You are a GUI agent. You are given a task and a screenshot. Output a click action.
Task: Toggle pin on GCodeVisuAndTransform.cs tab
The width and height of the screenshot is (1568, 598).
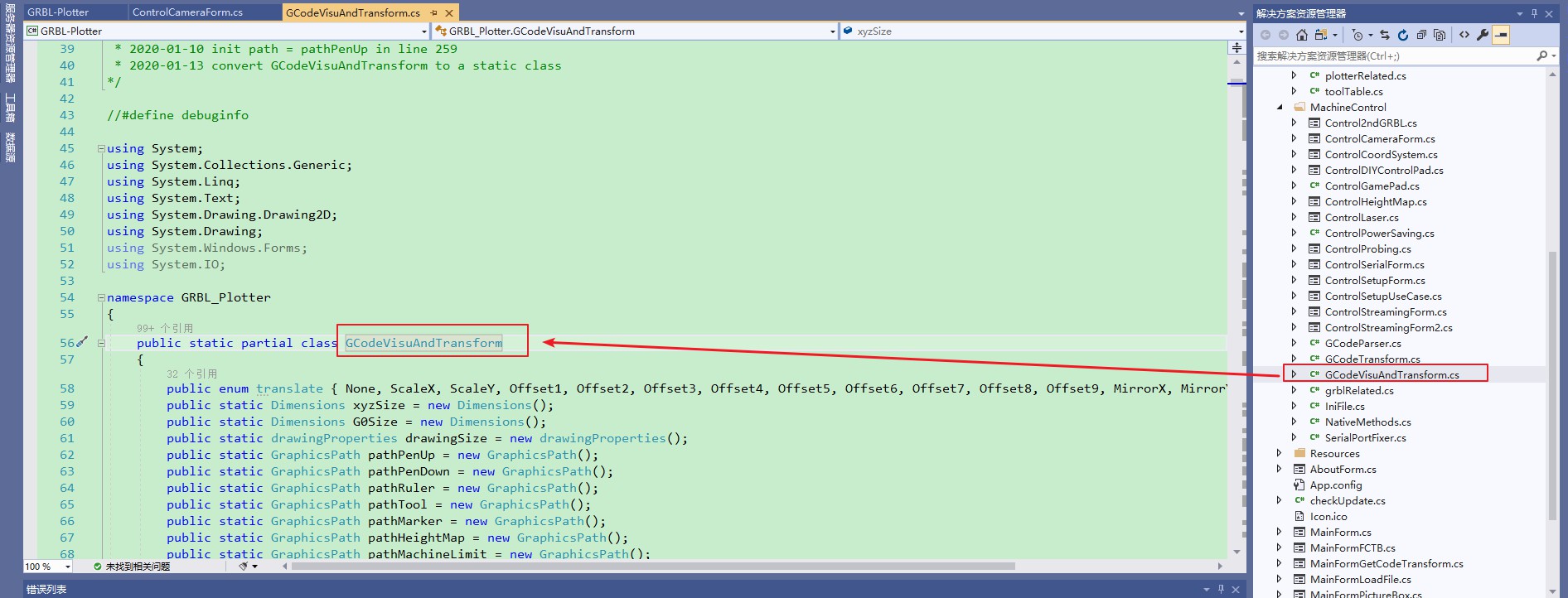(433, 12)
